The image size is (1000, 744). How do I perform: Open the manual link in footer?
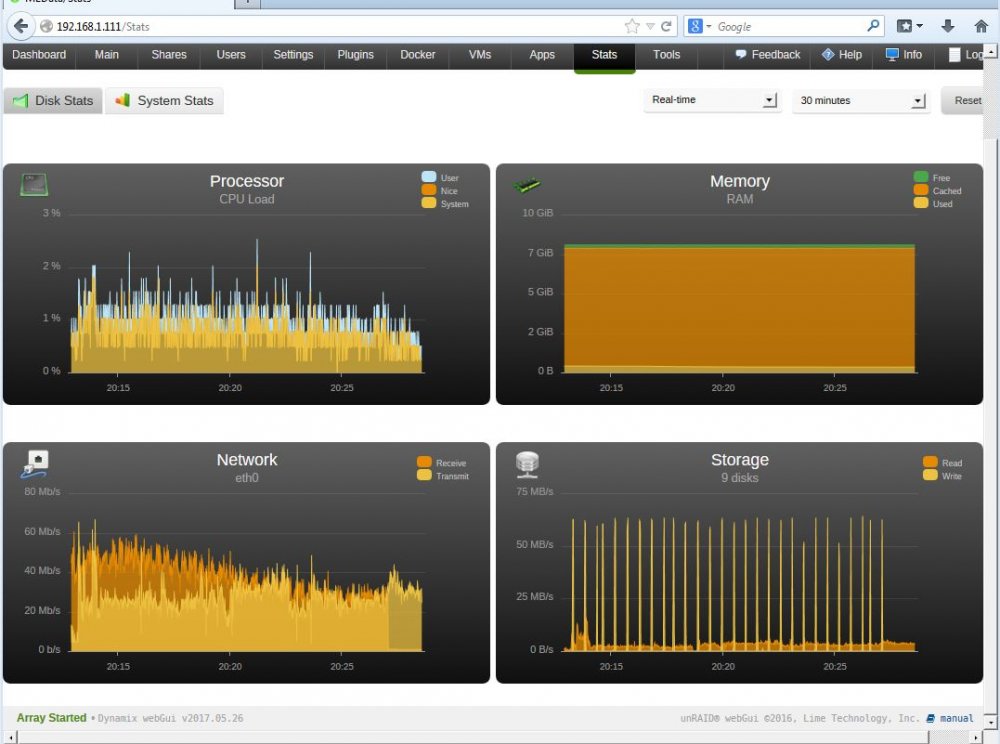957,718
